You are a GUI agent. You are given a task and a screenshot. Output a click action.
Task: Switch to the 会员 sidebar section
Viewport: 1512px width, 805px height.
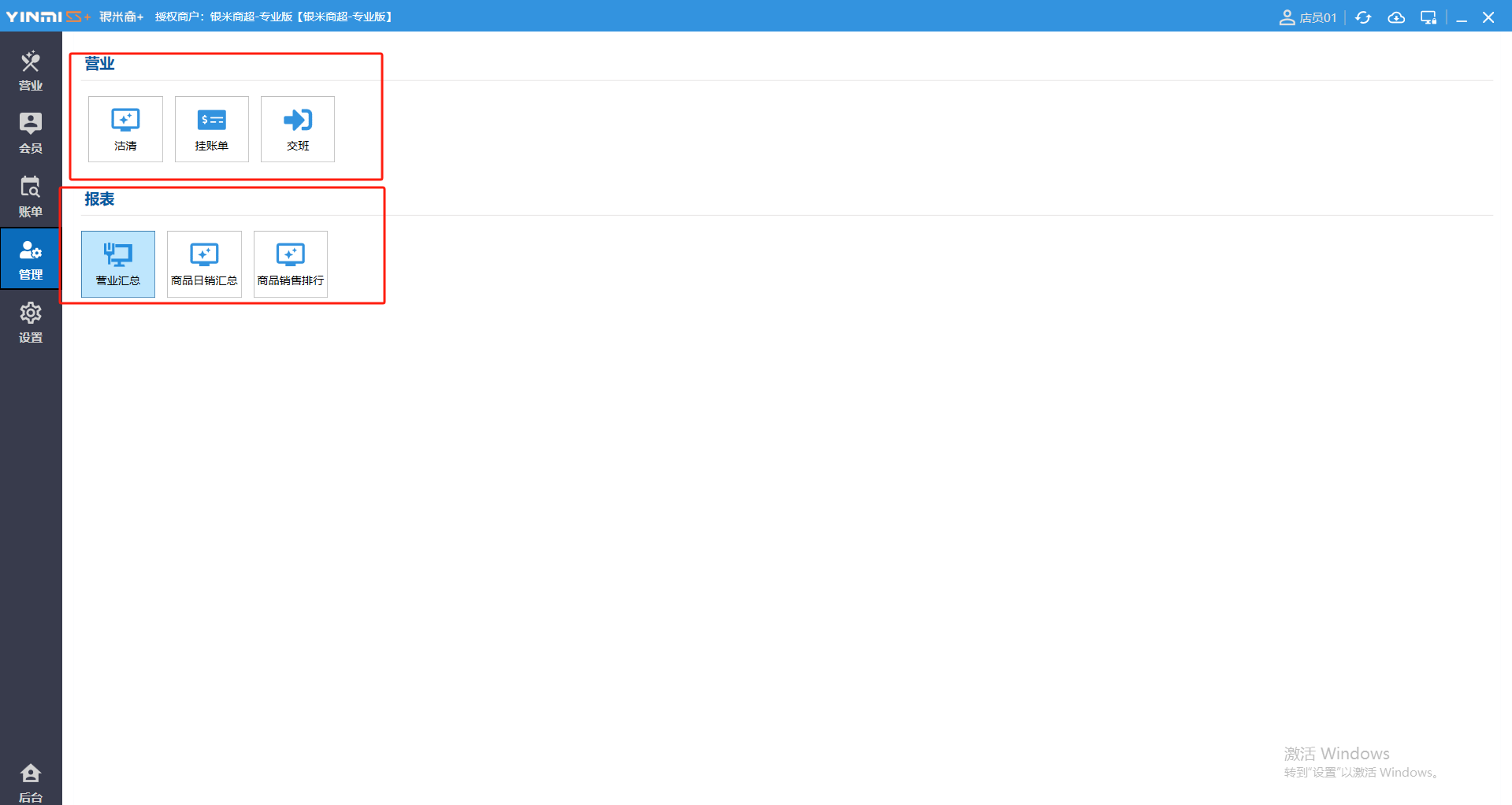pos(31,133)
